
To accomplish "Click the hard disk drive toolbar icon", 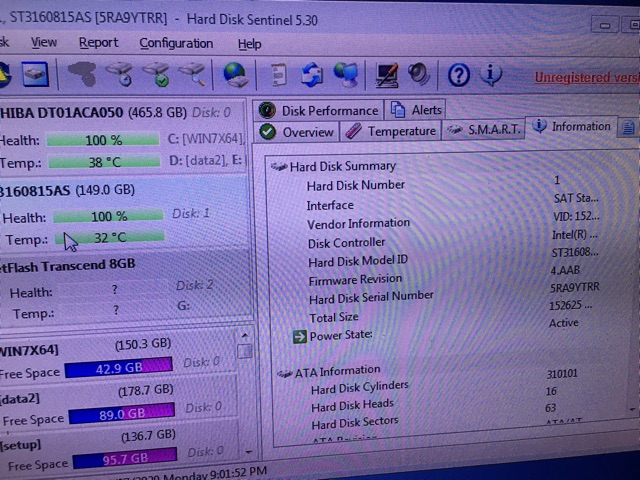I will (x=36, y=75).
